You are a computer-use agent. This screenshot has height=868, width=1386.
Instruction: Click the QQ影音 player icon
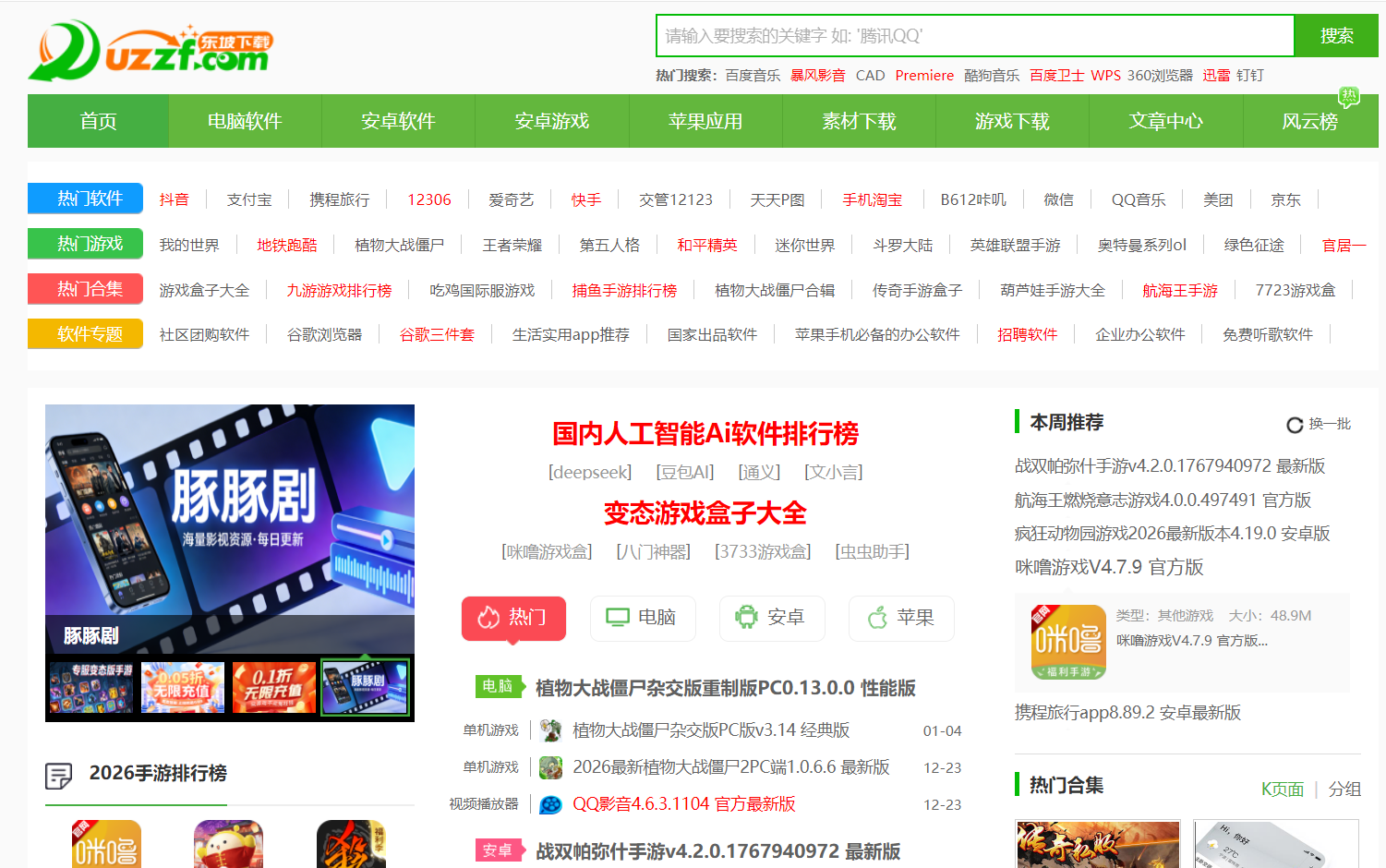coord(551,804)
